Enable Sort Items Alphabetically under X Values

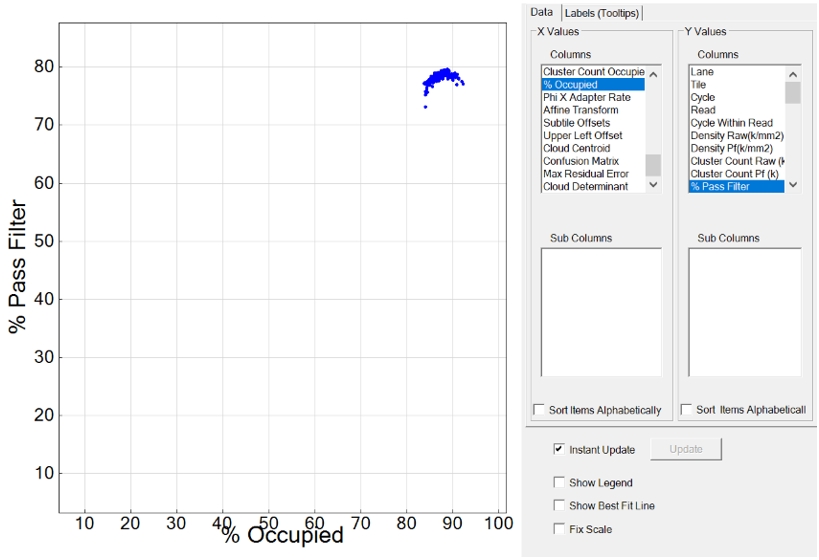(541, 410)
